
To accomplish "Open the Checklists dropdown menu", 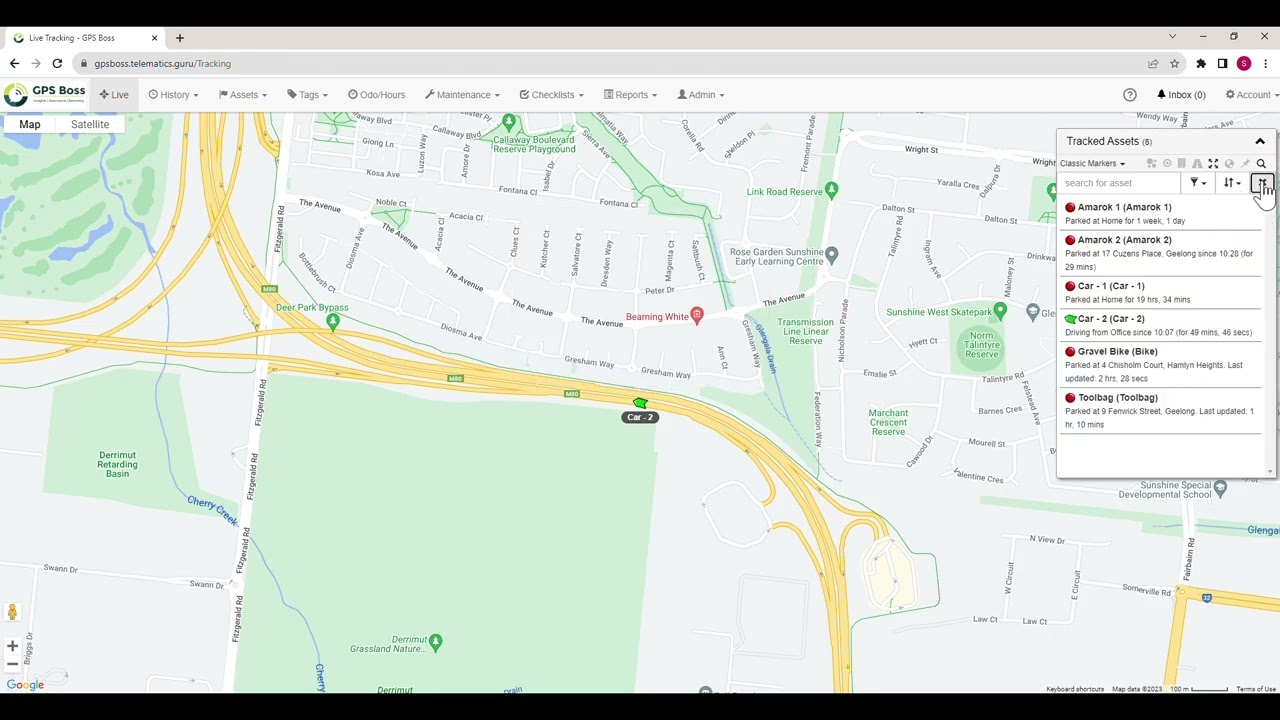I will coord(552,95).
